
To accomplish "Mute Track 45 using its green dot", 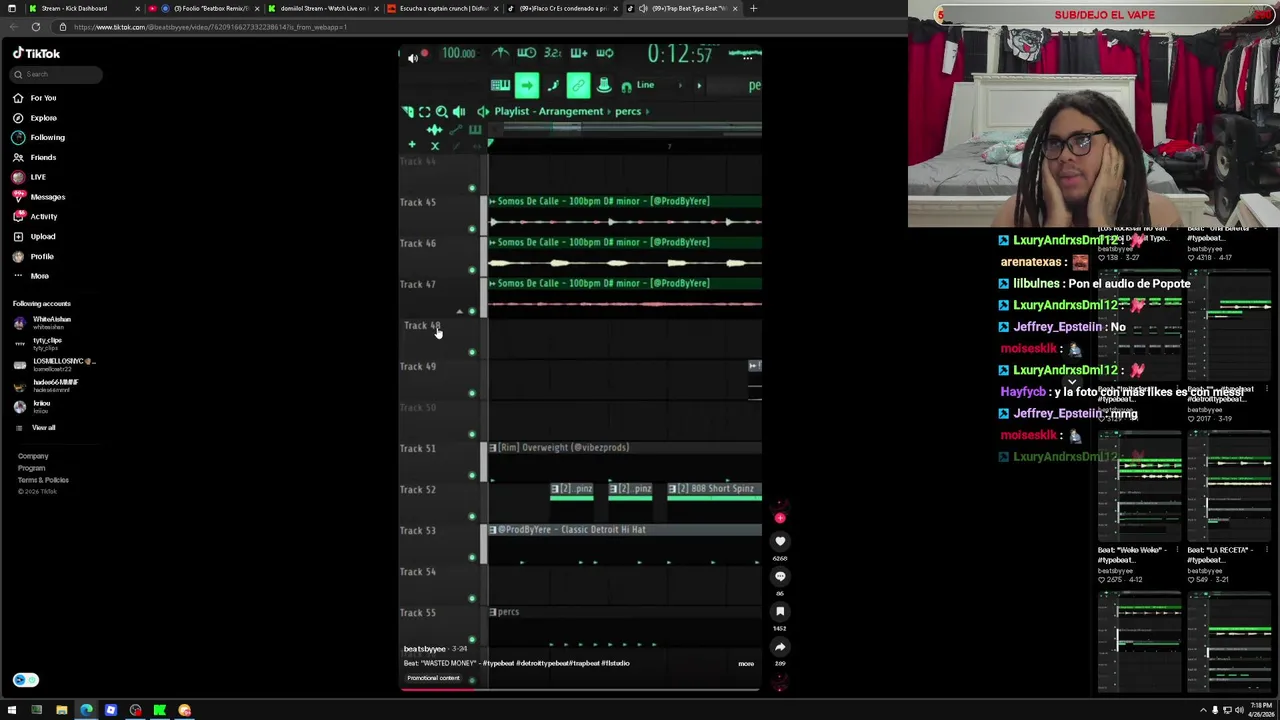I will click(x=472, y=229).
